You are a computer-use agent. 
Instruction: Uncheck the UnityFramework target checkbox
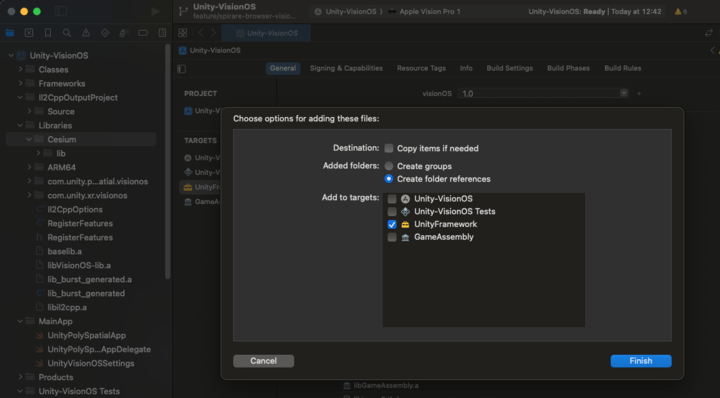[x=392, y=224]
